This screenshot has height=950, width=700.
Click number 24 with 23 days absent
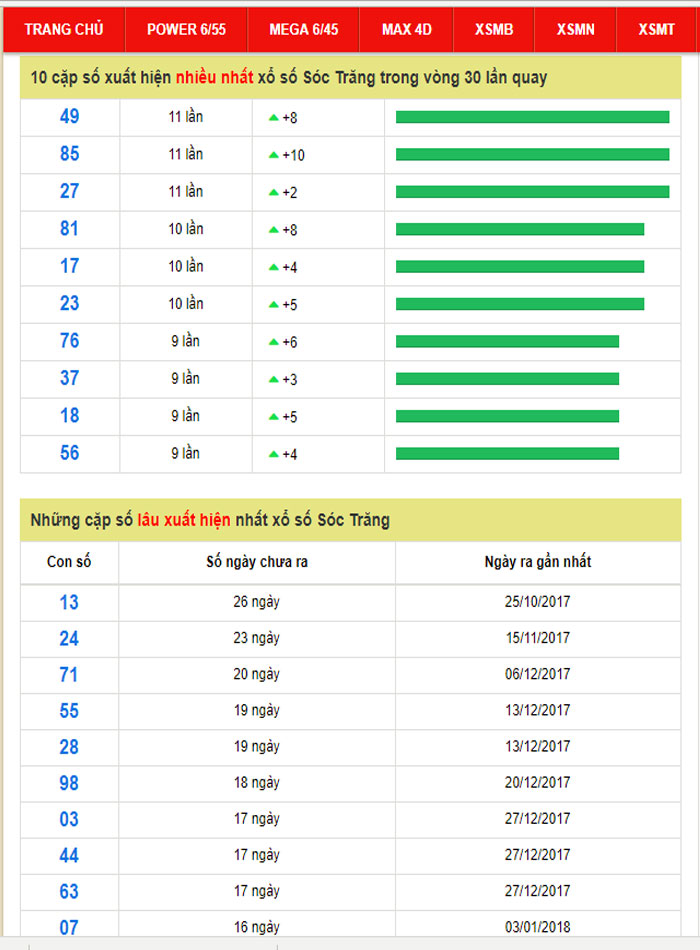coord(69,638)
